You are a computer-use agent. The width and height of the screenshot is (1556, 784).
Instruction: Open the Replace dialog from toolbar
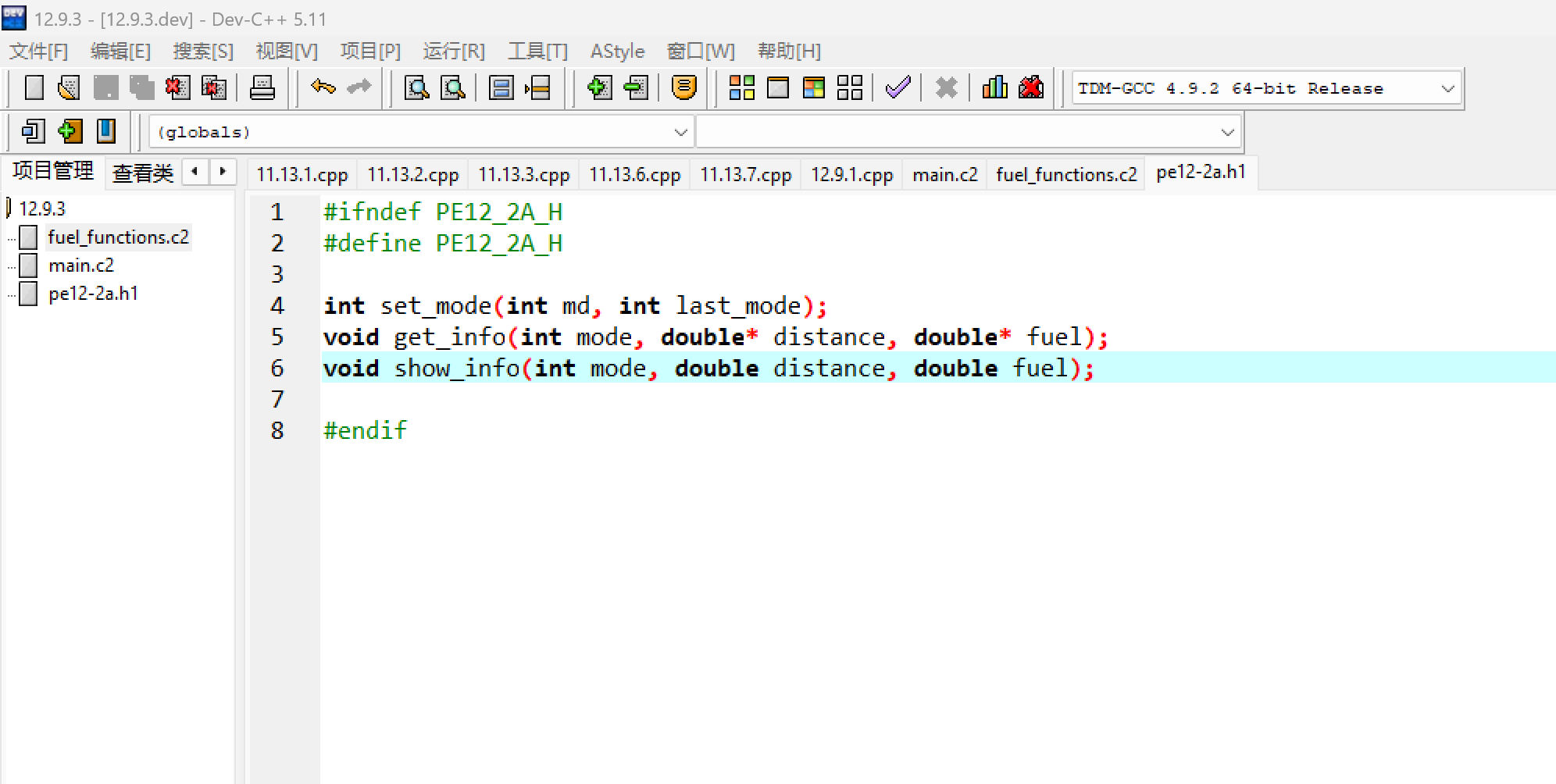pyautogui.click(x=453, y=87)
